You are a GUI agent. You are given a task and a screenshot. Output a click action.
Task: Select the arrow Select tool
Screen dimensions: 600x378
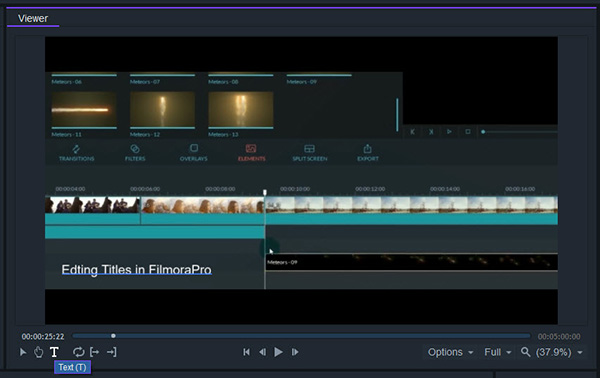[23, 352]
